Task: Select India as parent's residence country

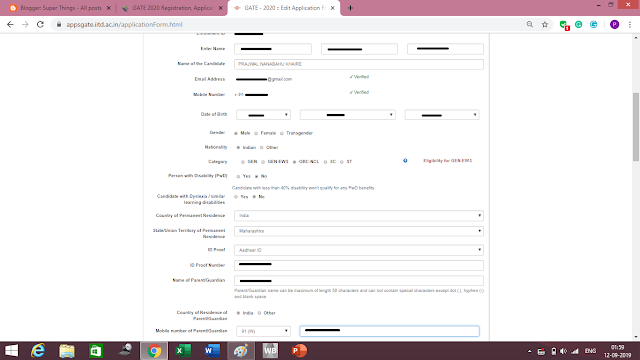Action: [238, 313]
